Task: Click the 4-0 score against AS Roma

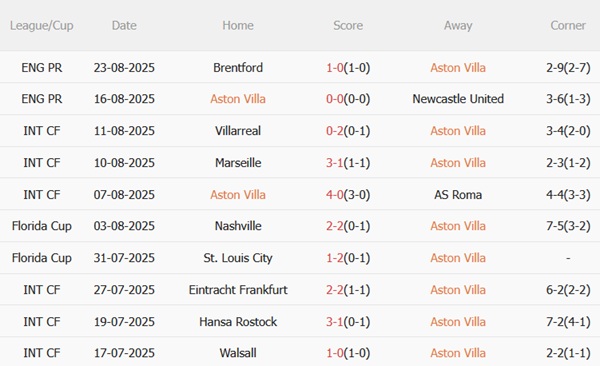Action: (x=334, y=195)
